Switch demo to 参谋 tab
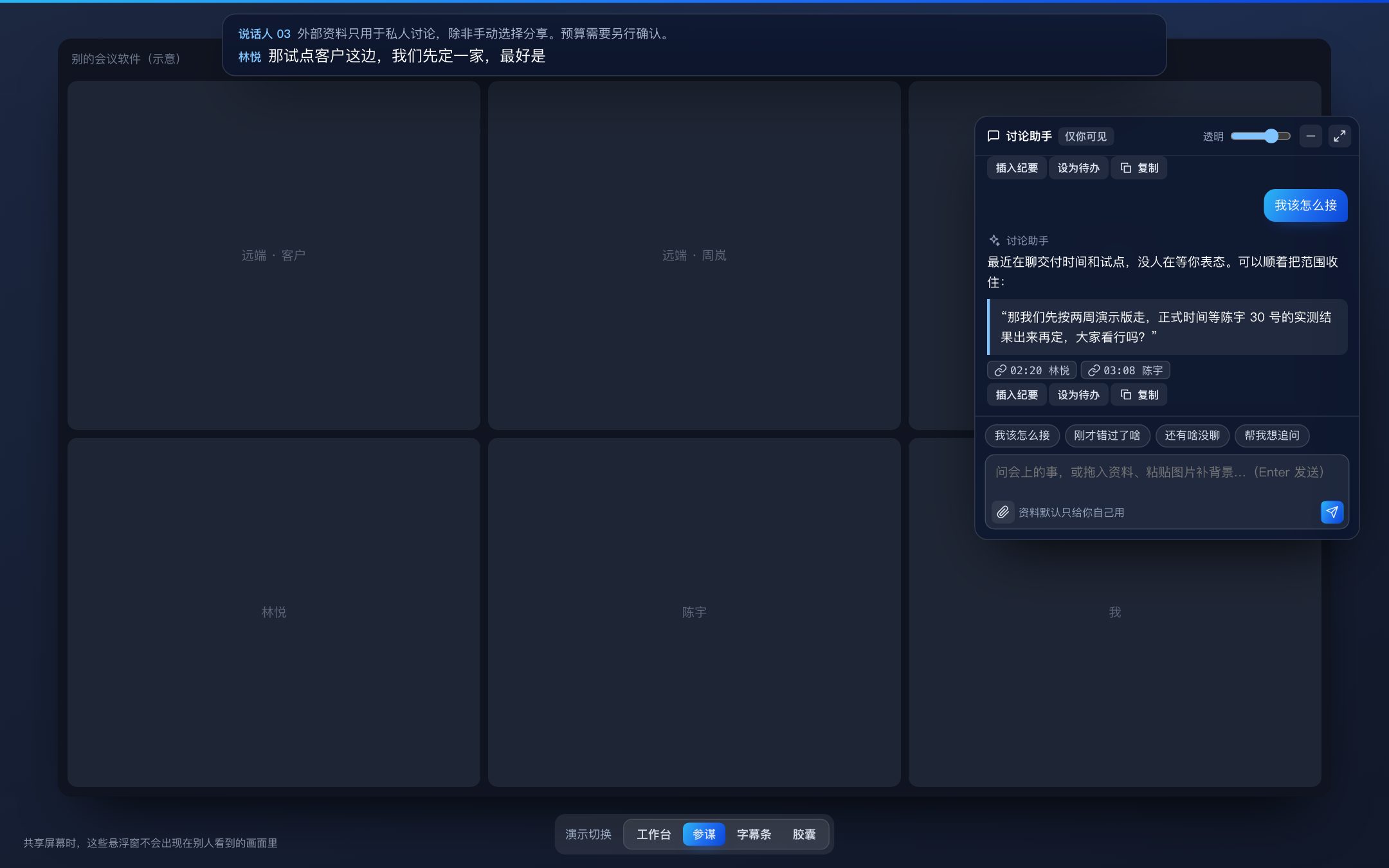Image resolution: width=1389 pixels, height=868 pixels. pos(704,834)
